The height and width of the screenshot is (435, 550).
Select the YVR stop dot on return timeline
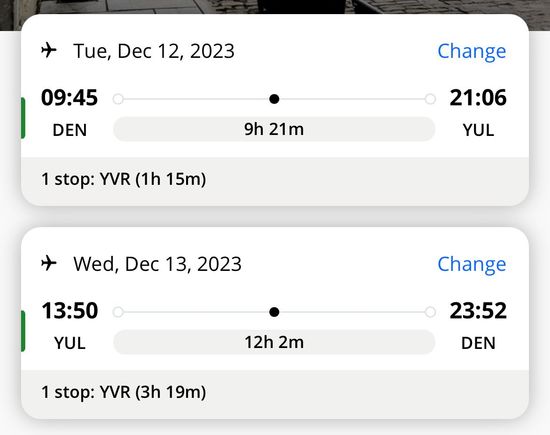pyautogui.click(x=274, y=312)
